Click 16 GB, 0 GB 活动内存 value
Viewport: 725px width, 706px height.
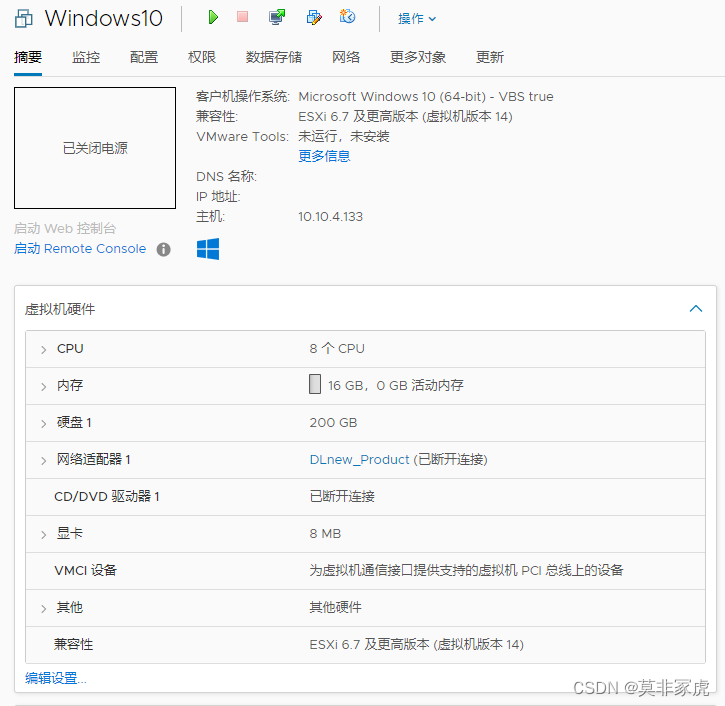click(x=396, y=385)
